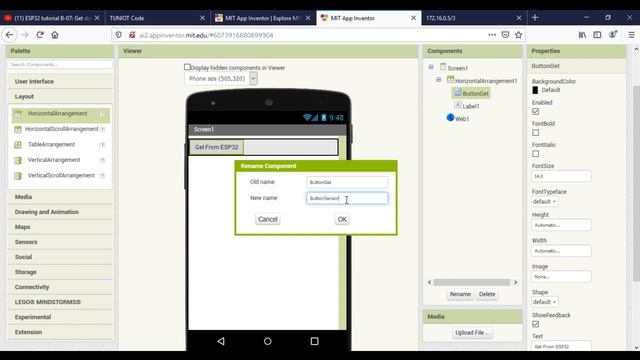Viewport: 640px width, 360px height.
Task: Click the Save to Pocket icon
Action: 505,35
